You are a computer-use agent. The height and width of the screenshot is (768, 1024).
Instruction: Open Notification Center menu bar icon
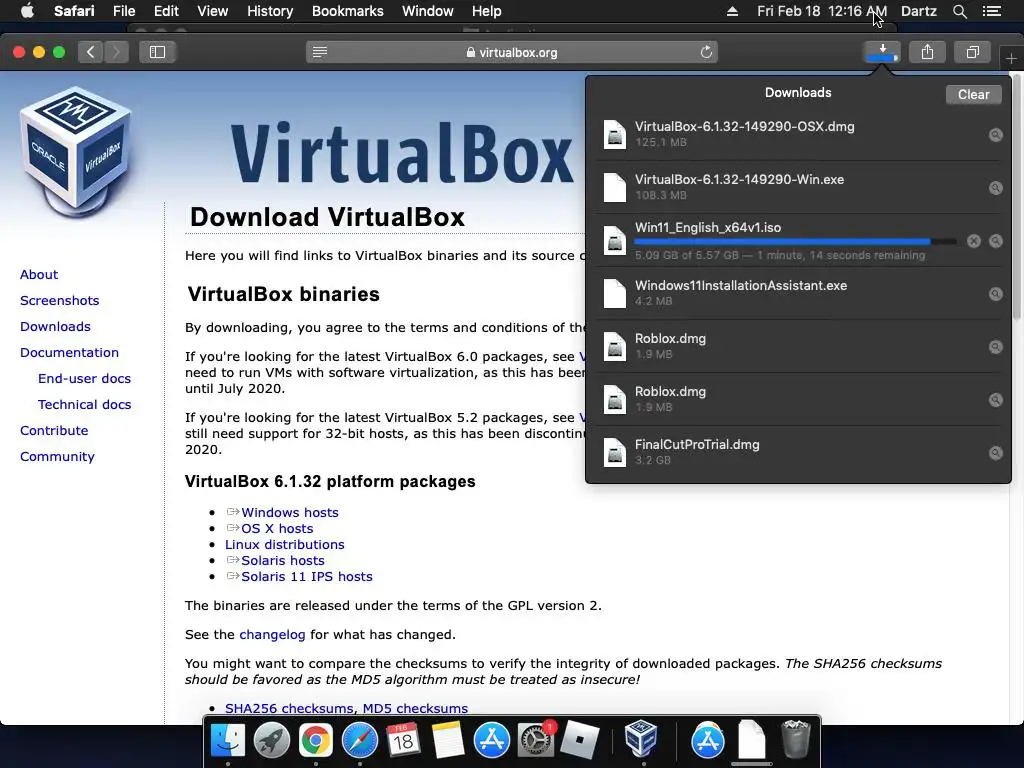(991, 11)
